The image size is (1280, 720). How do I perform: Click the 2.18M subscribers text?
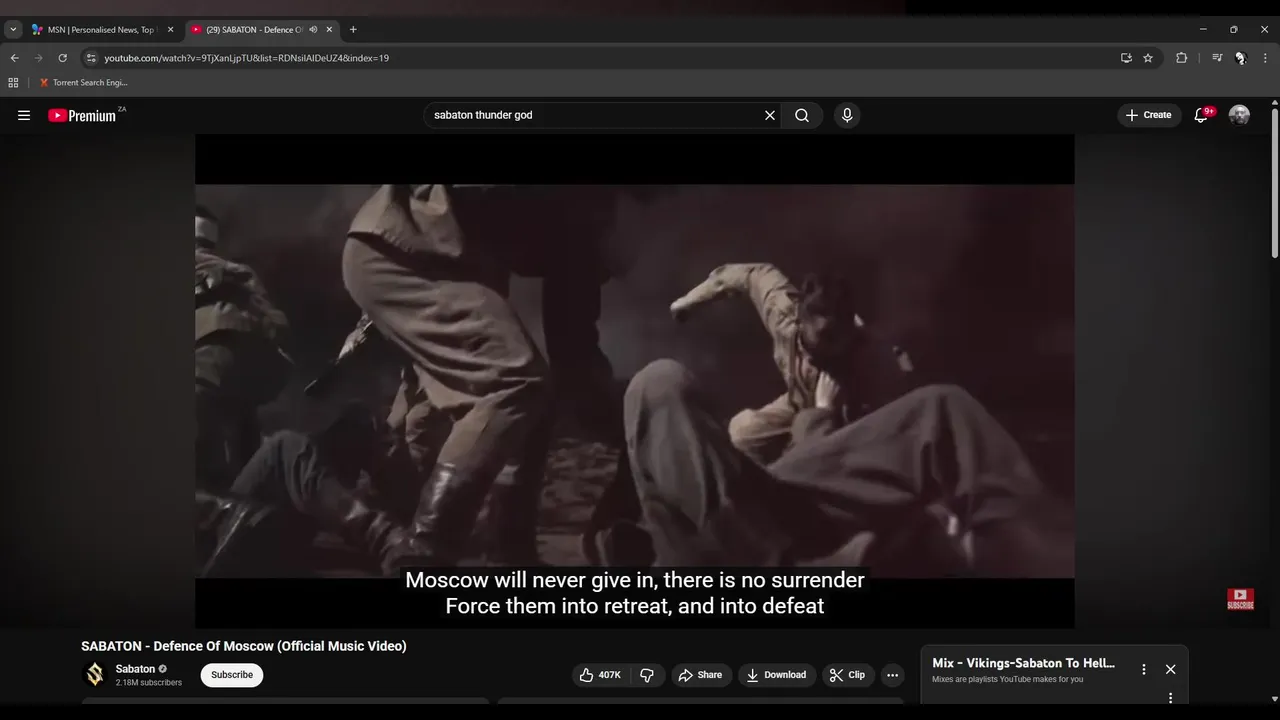pos(149,683)
